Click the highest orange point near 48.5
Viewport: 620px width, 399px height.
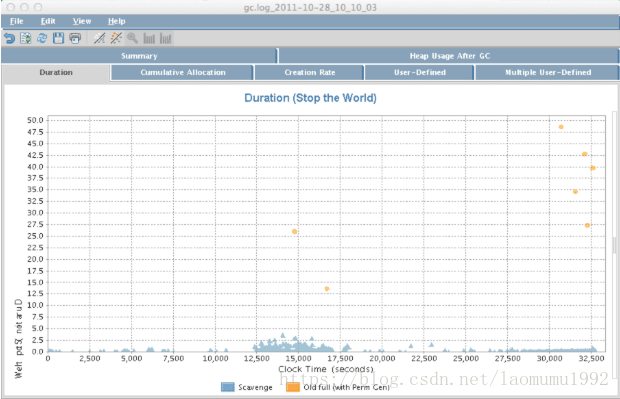(x=561, y=127)
